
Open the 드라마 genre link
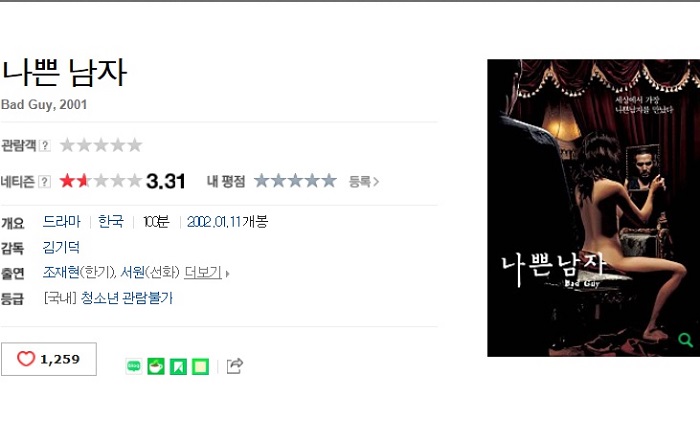coord(62,221)
